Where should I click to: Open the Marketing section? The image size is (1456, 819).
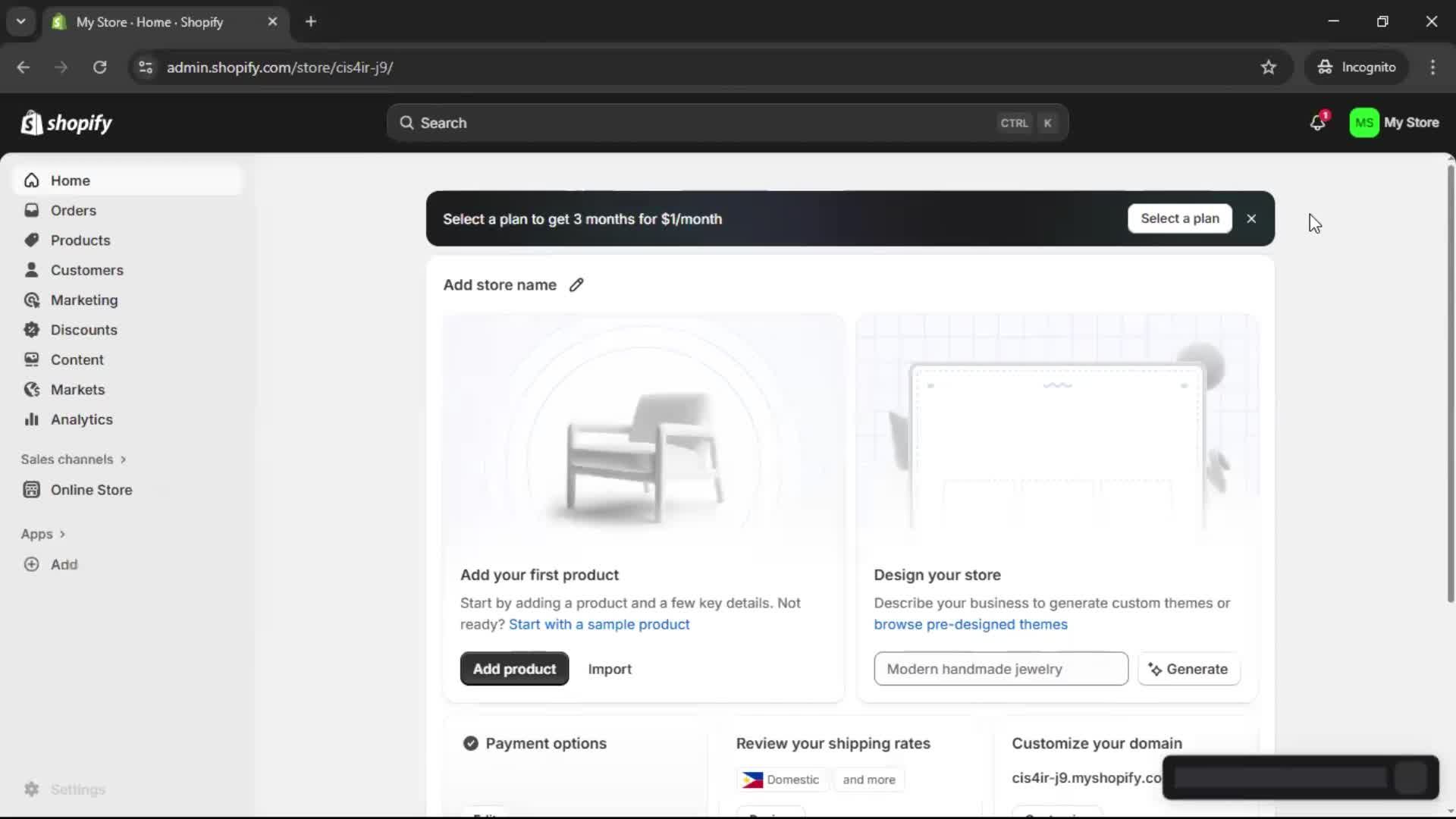click(x=83, y=300)
